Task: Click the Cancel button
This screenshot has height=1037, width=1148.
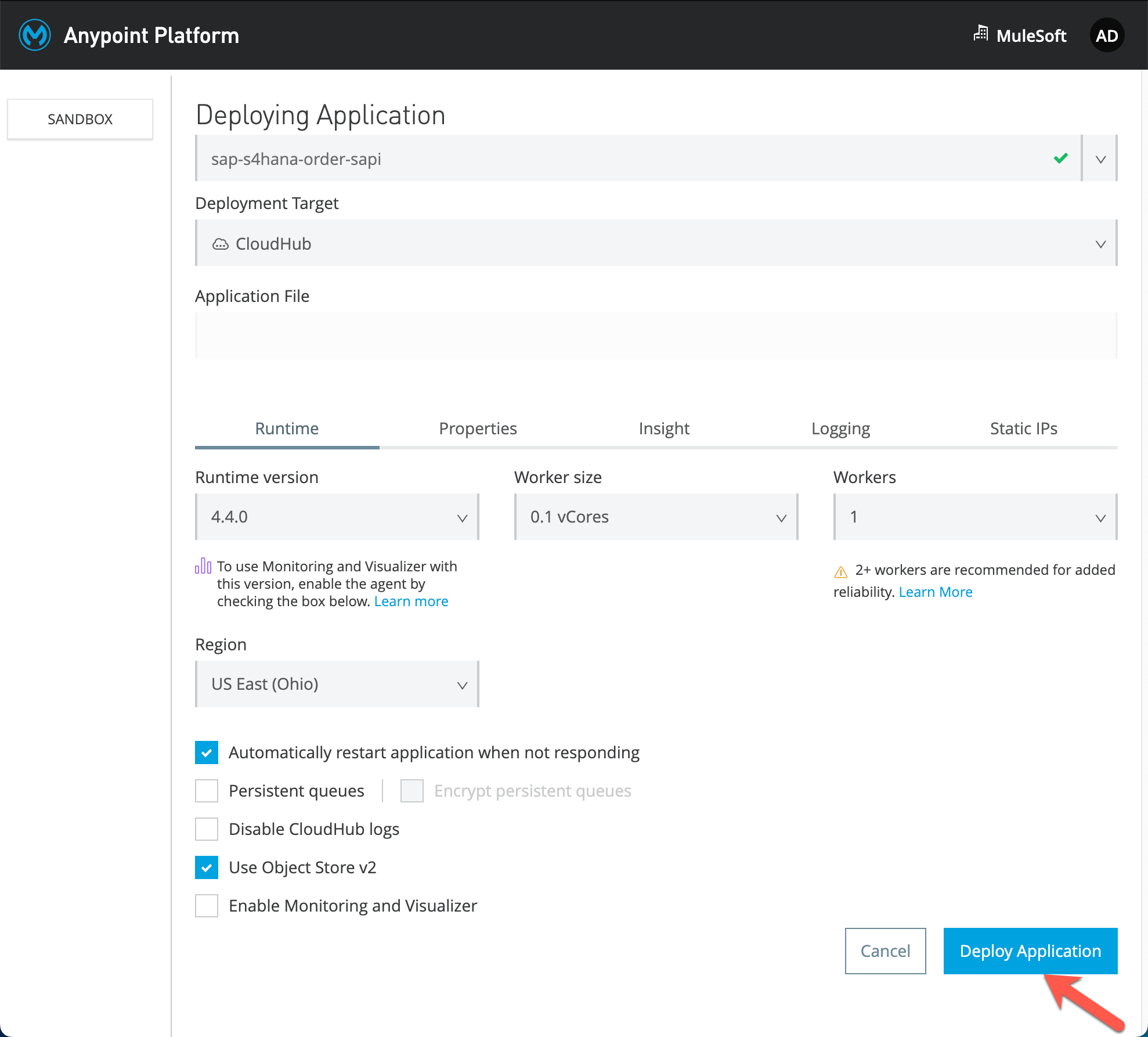Action: [x=885, y=951]
